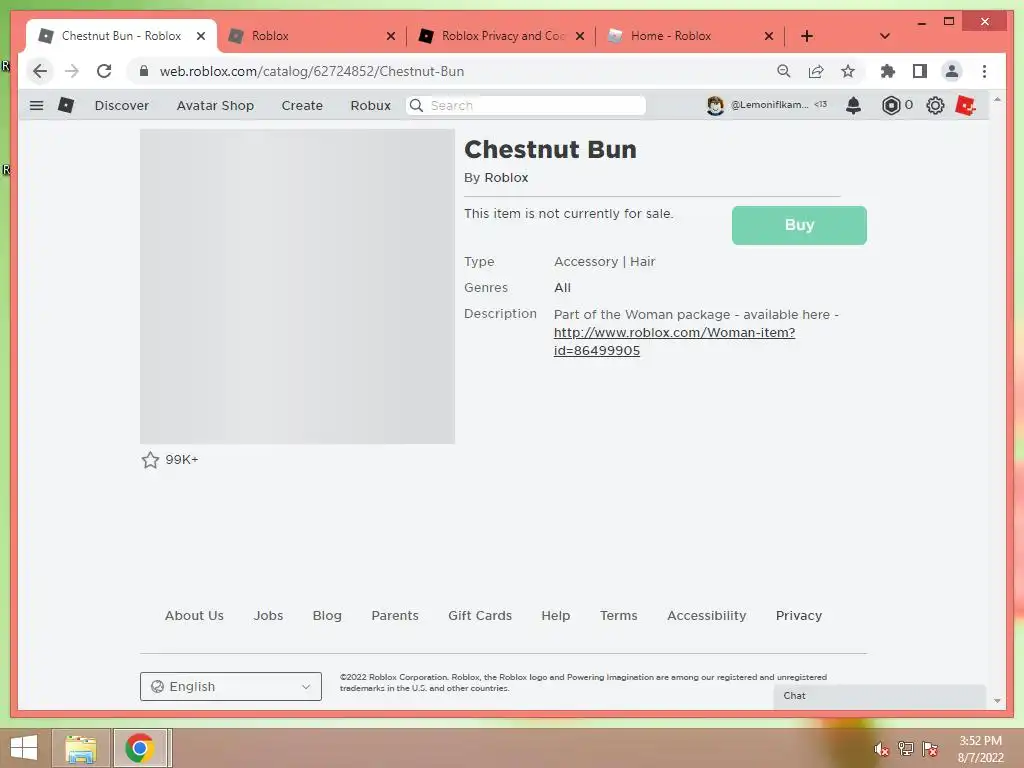Open the English language dropdown
Image resolution: width=1024 pixels, height=768 pixels.
point(231,686)
